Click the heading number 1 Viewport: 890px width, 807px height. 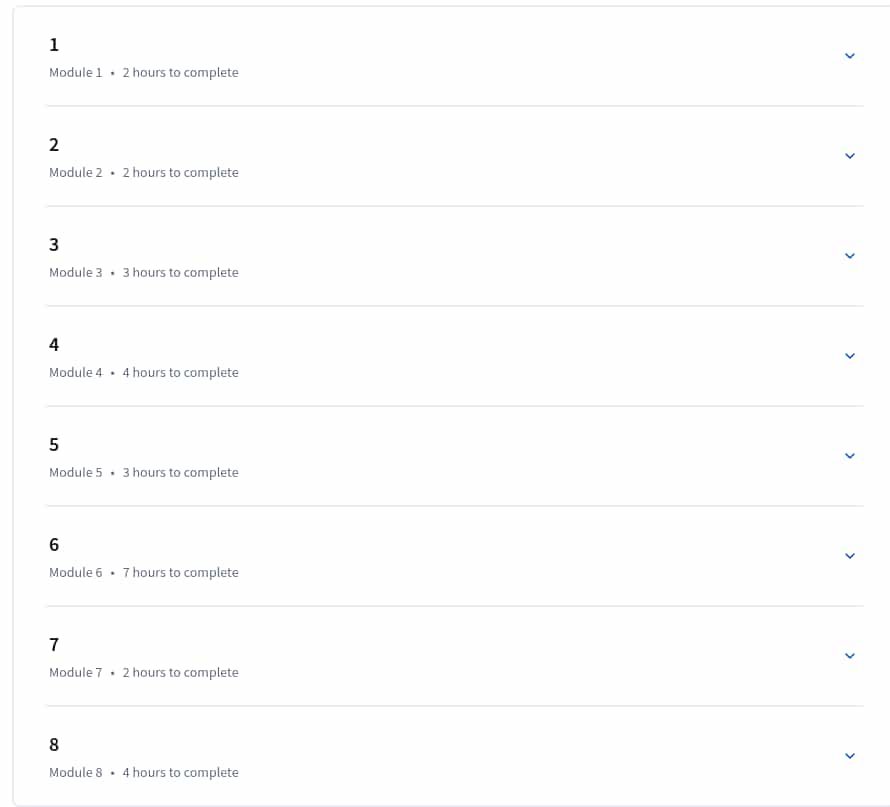pos(54,45)
